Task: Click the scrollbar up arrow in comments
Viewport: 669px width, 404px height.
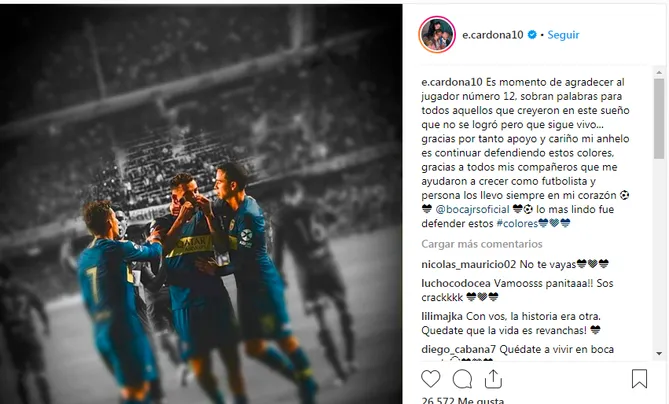Action: pyautogui.click(x=659, y=73)
